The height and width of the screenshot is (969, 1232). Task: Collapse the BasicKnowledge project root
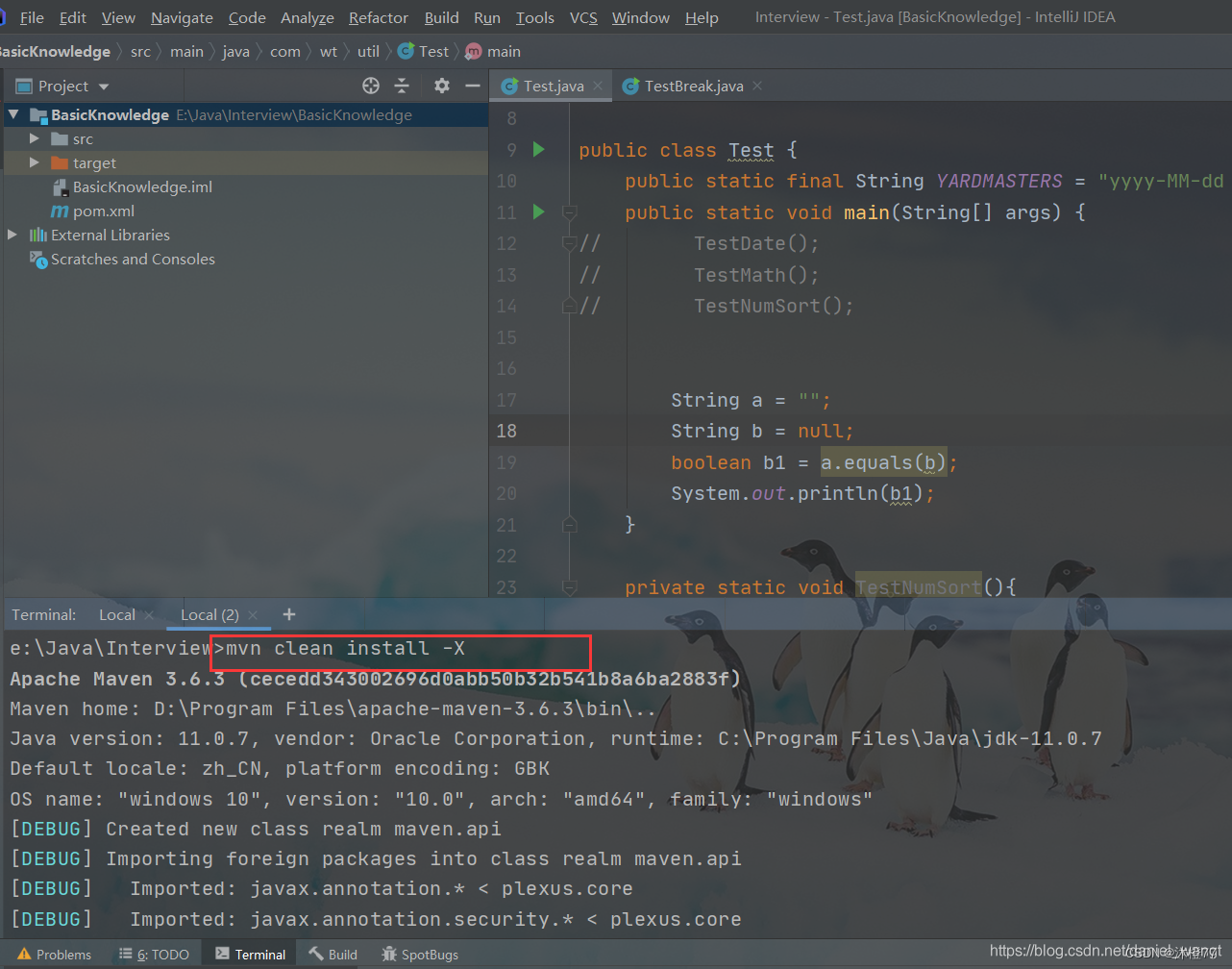13,114
